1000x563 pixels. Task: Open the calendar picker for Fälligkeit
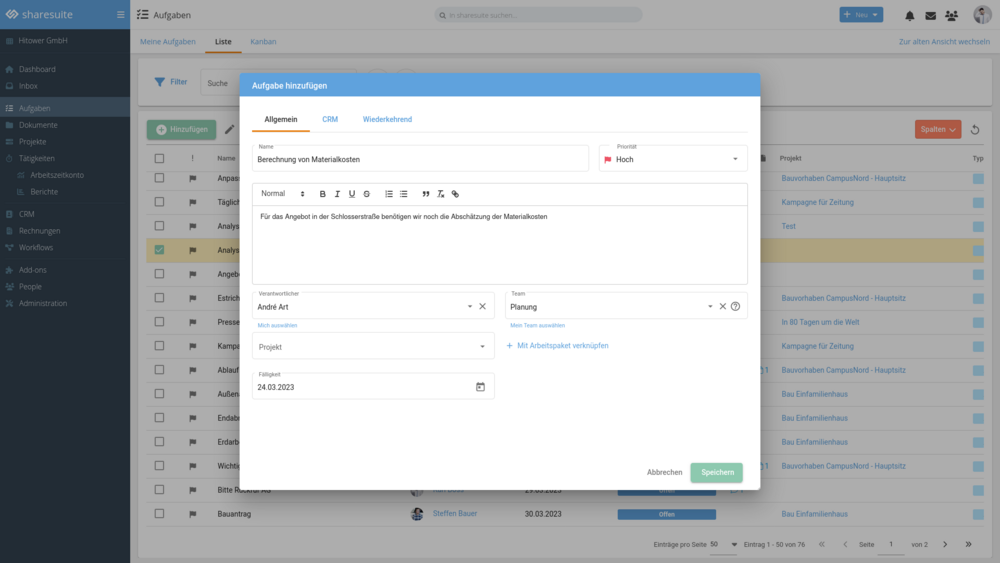(x=480, y=387)
